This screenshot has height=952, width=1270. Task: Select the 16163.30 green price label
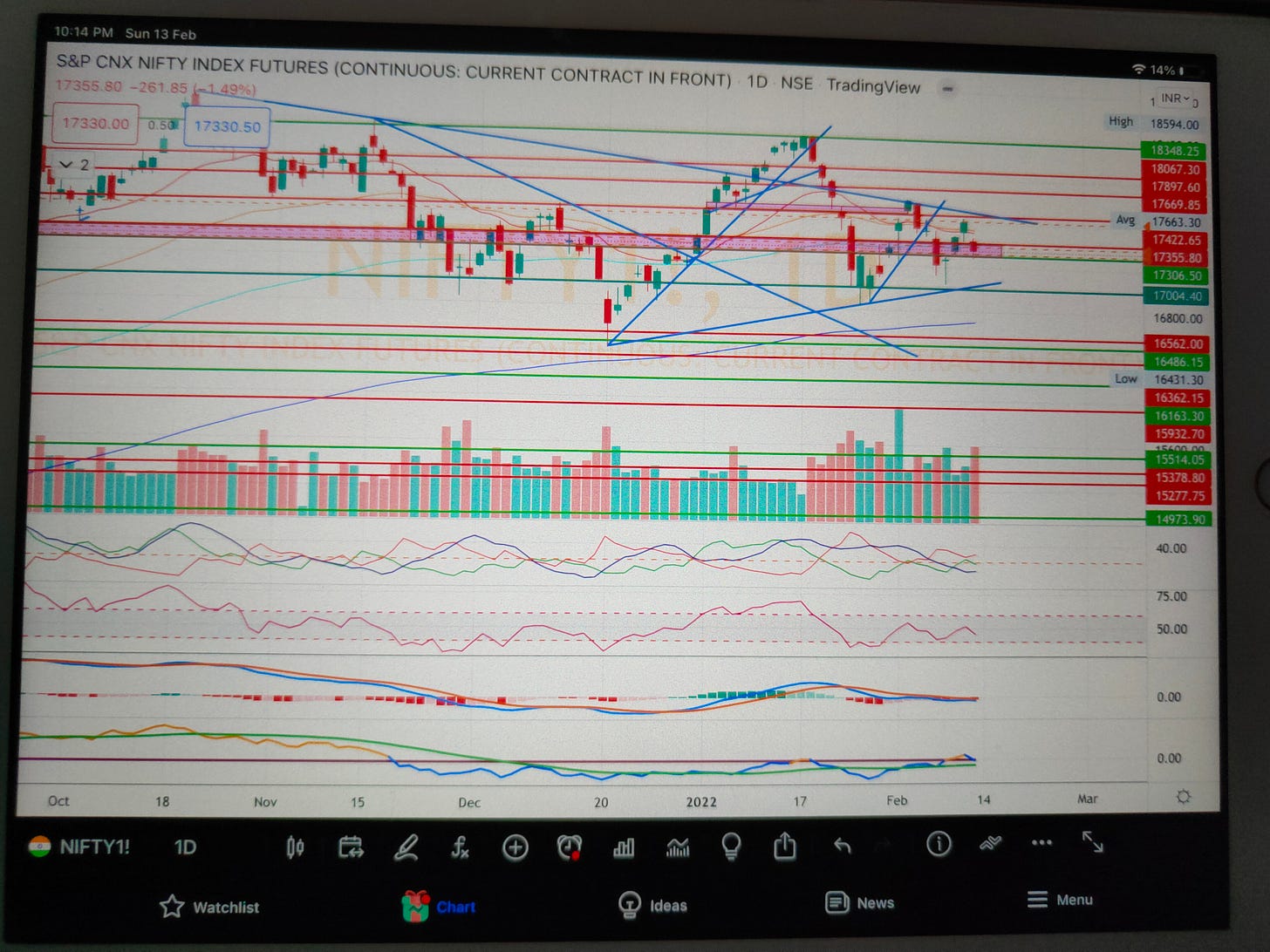click(1178, 416)
